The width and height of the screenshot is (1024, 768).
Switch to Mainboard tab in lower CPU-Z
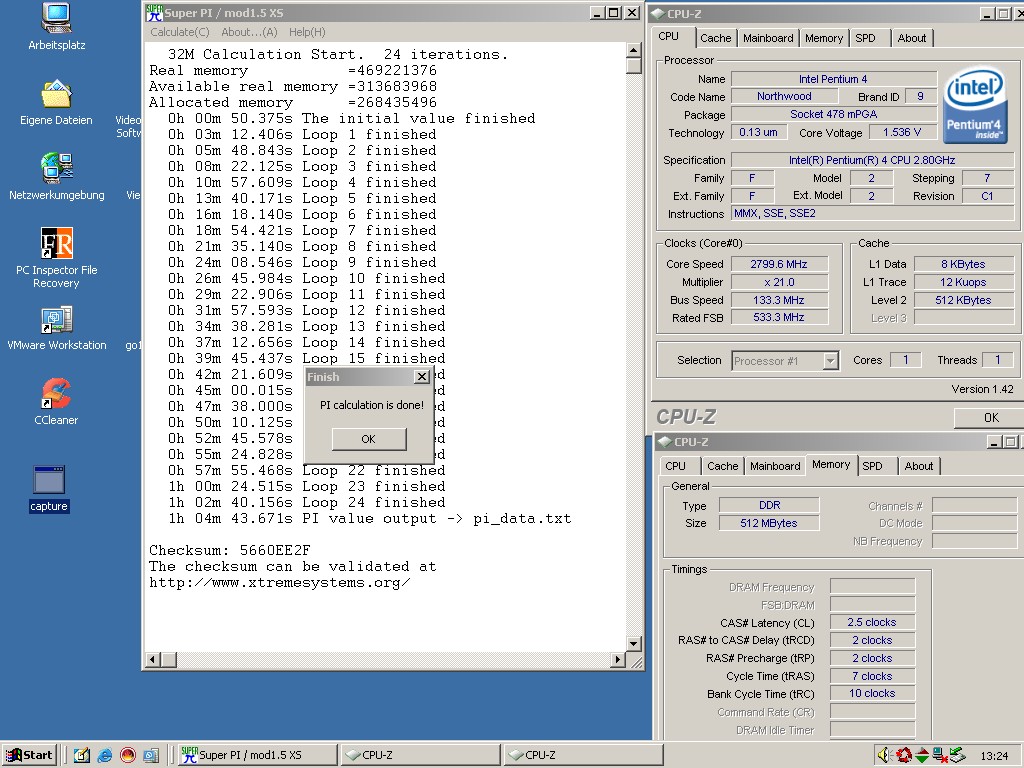pyautogui.click(x=775, y=466)
